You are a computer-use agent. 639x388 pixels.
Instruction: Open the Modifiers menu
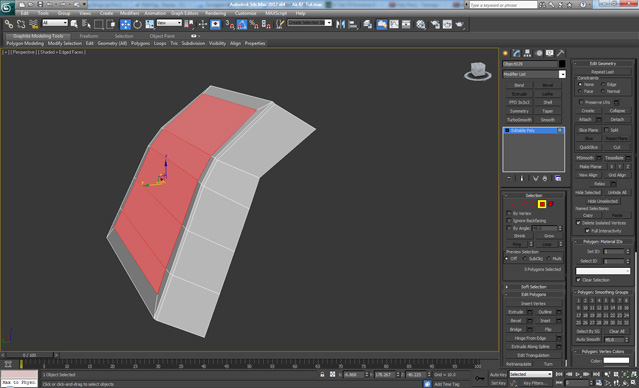coord(129,13)
